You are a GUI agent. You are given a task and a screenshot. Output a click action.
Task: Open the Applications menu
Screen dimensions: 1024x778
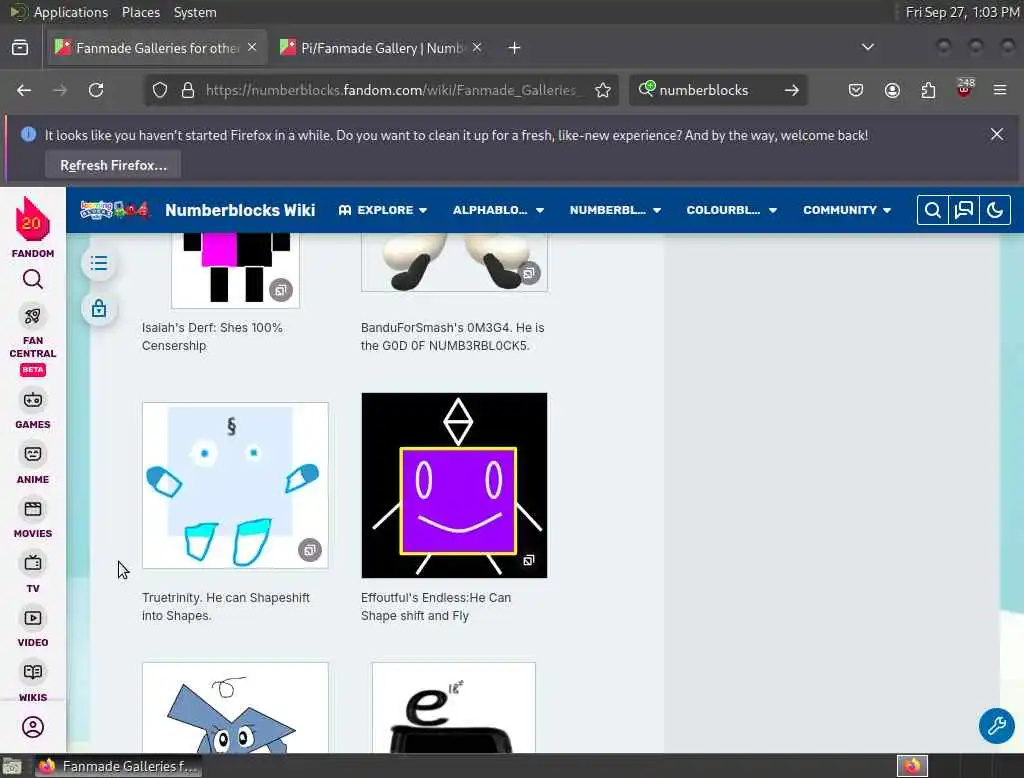71,12
